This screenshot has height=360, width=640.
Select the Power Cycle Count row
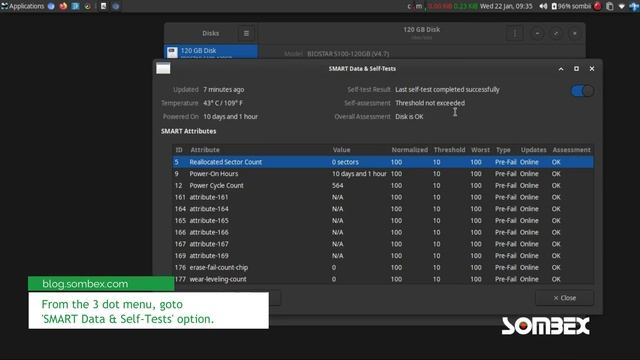[383, 186]
